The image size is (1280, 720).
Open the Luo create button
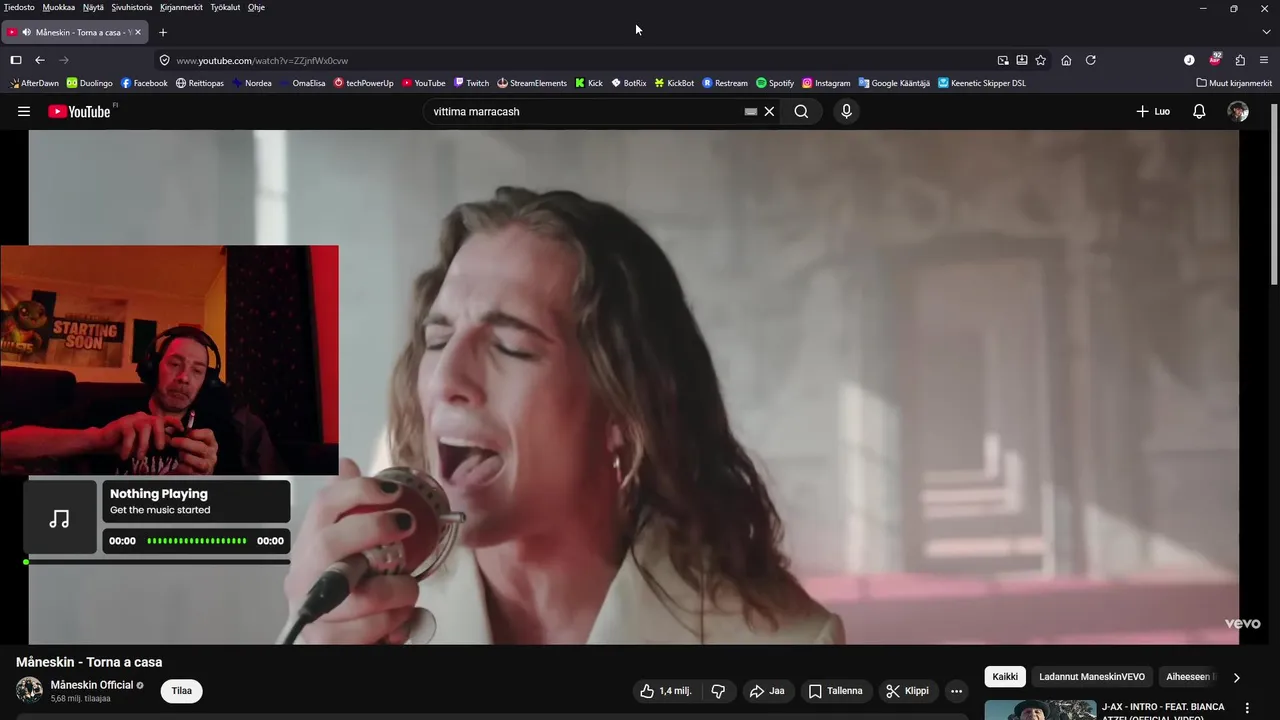(1153, 112)
